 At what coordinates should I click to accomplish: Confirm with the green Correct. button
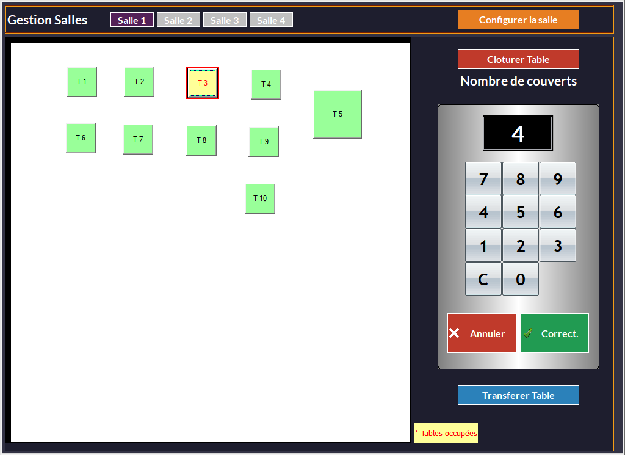coord(555,333)
